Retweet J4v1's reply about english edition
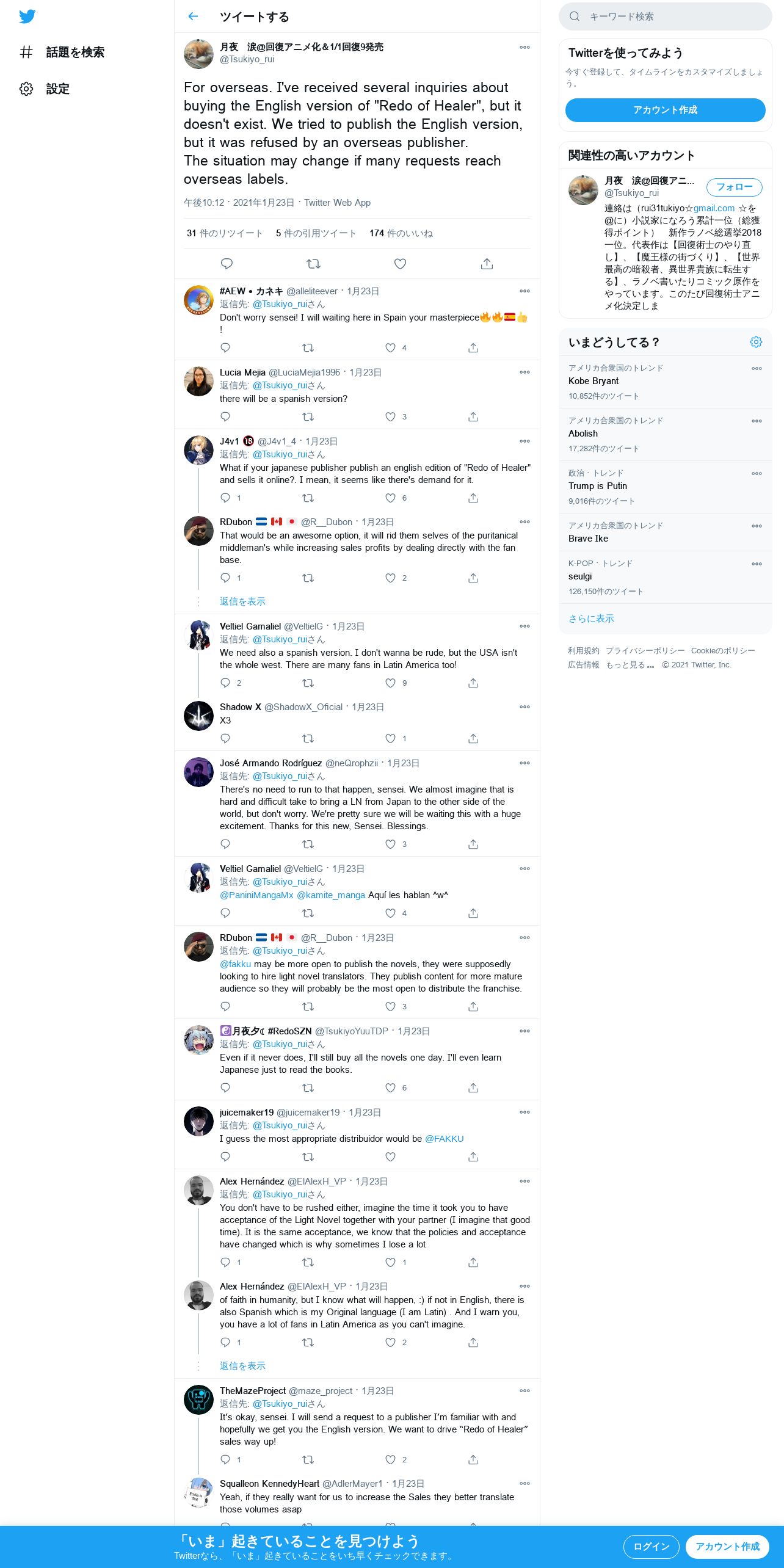The width and height of the screenshot is (784, 1568). pyautogui.click(x=308, y=498)
